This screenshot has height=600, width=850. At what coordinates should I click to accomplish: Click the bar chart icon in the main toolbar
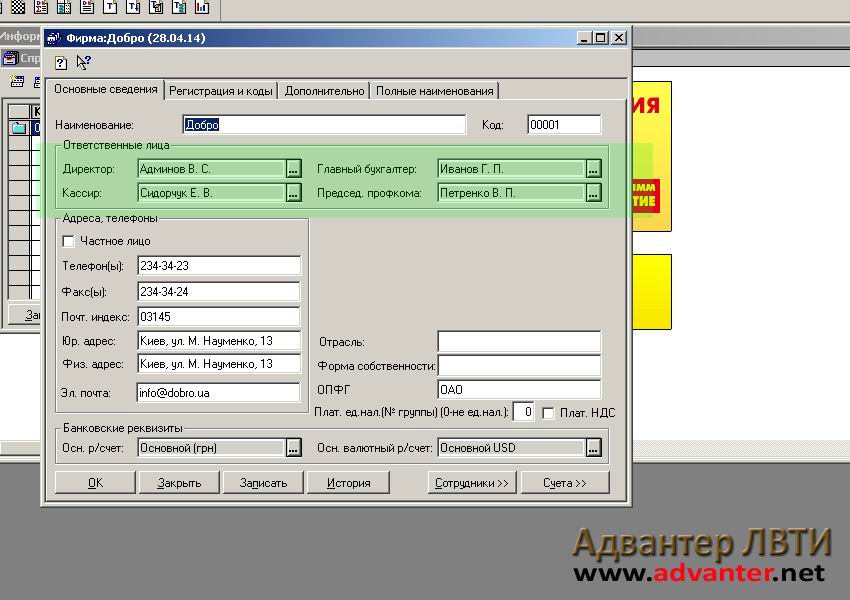tap(202, 7)
